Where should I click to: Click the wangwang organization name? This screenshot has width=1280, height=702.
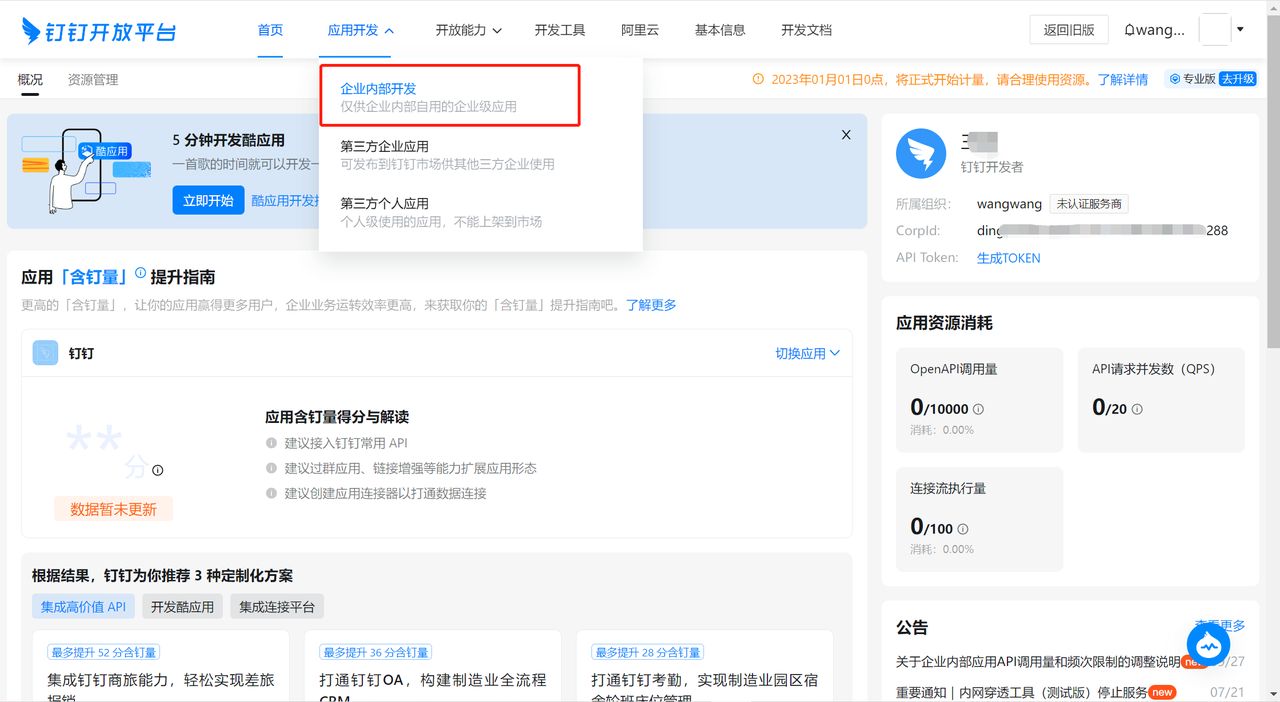click(x=1009, y=203)
